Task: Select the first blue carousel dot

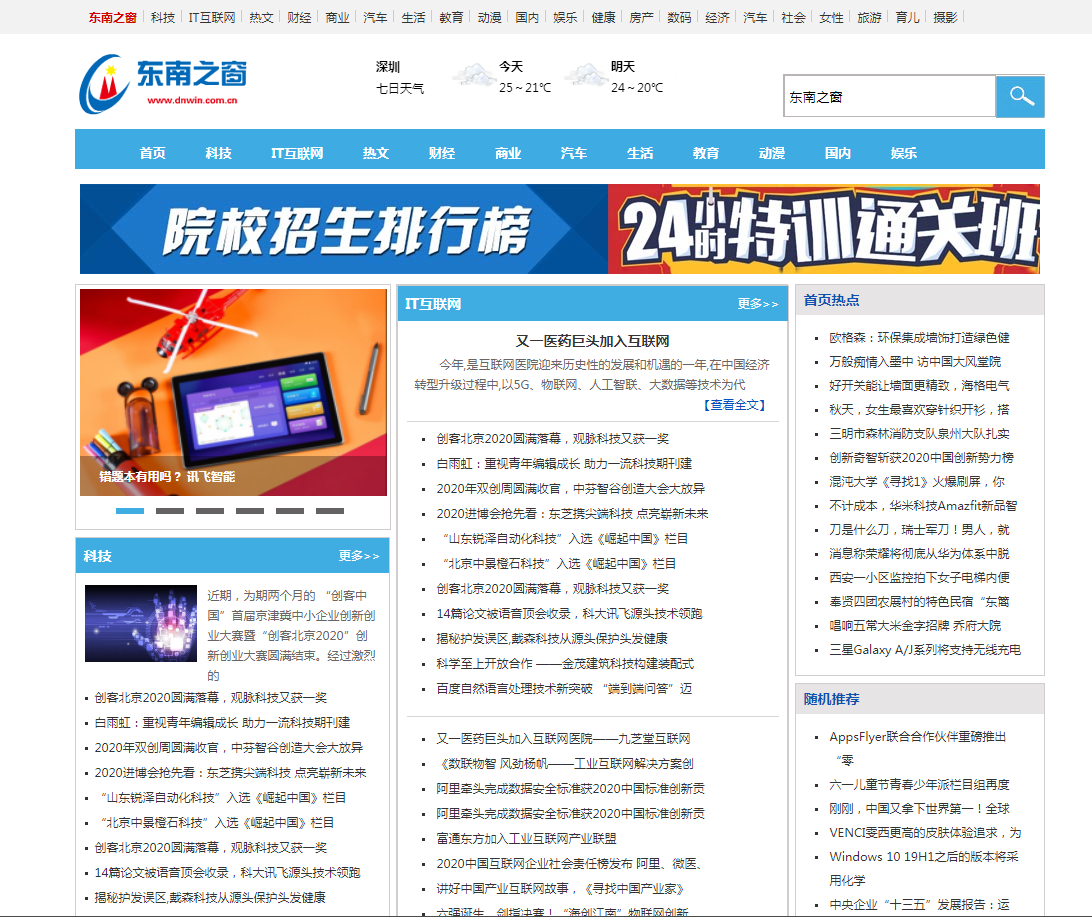Action: tap(131, 511)
